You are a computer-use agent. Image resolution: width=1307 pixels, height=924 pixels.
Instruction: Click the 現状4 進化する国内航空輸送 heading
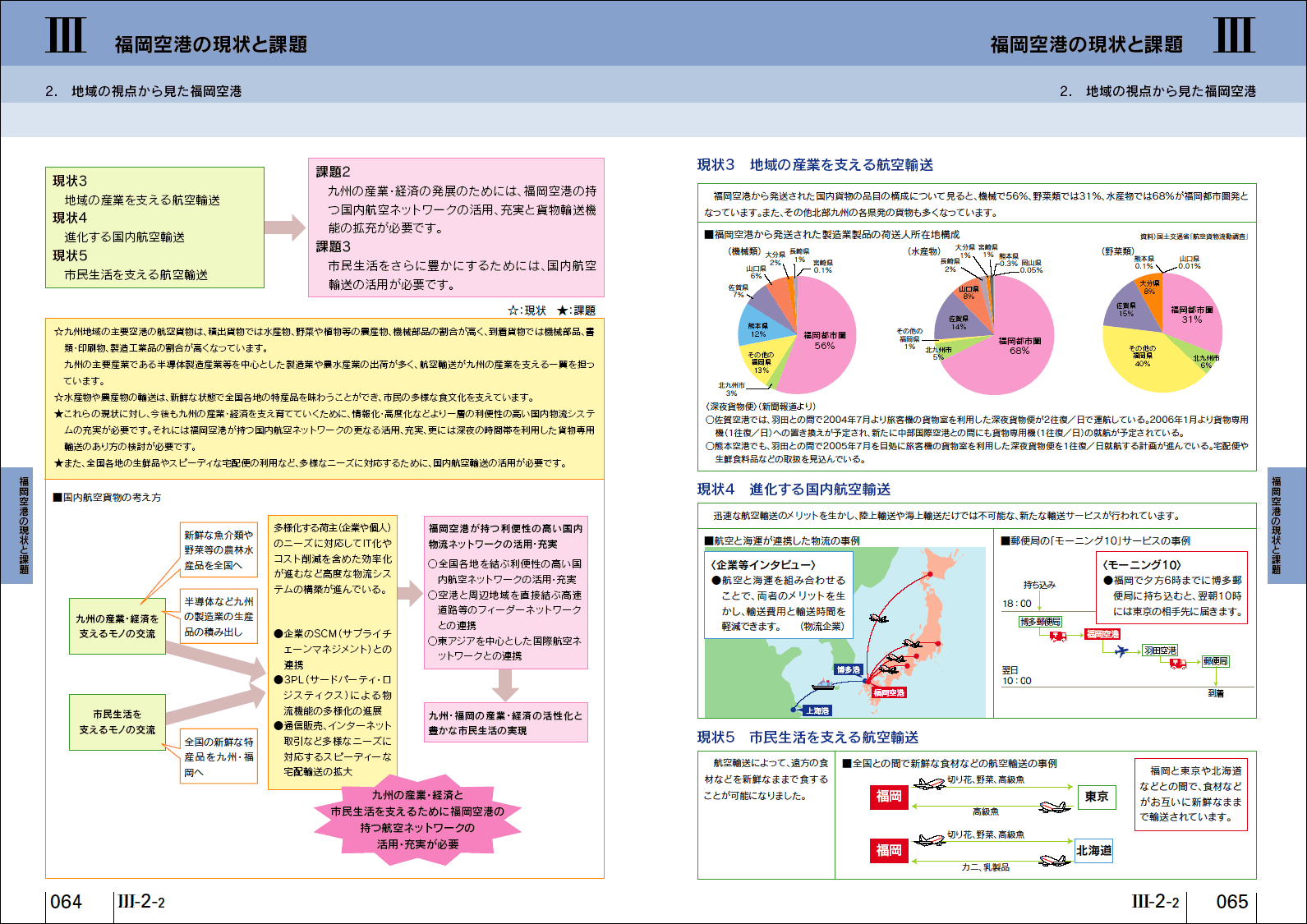click(x=794, y=490)
